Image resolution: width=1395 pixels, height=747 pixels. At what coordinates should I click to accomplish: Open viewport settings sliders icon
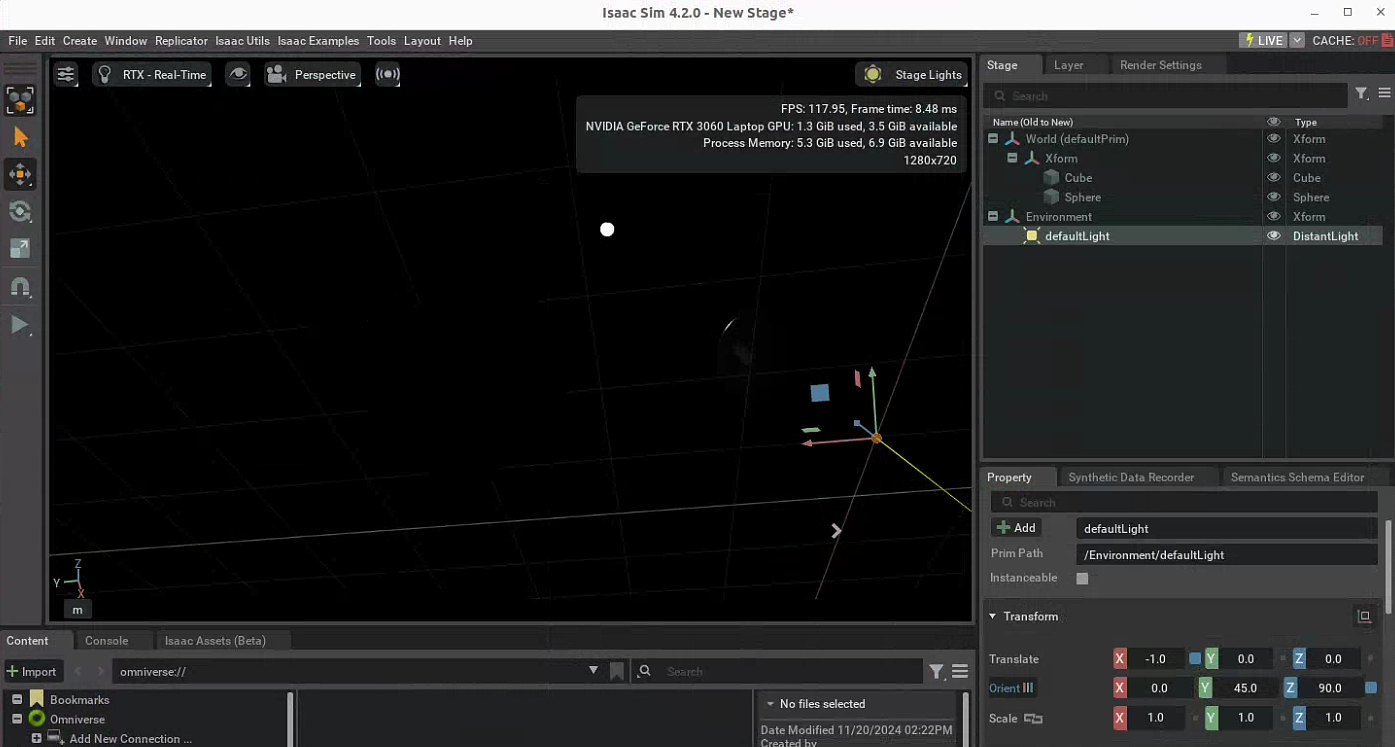pyautogui.click(x=66, y=74)
